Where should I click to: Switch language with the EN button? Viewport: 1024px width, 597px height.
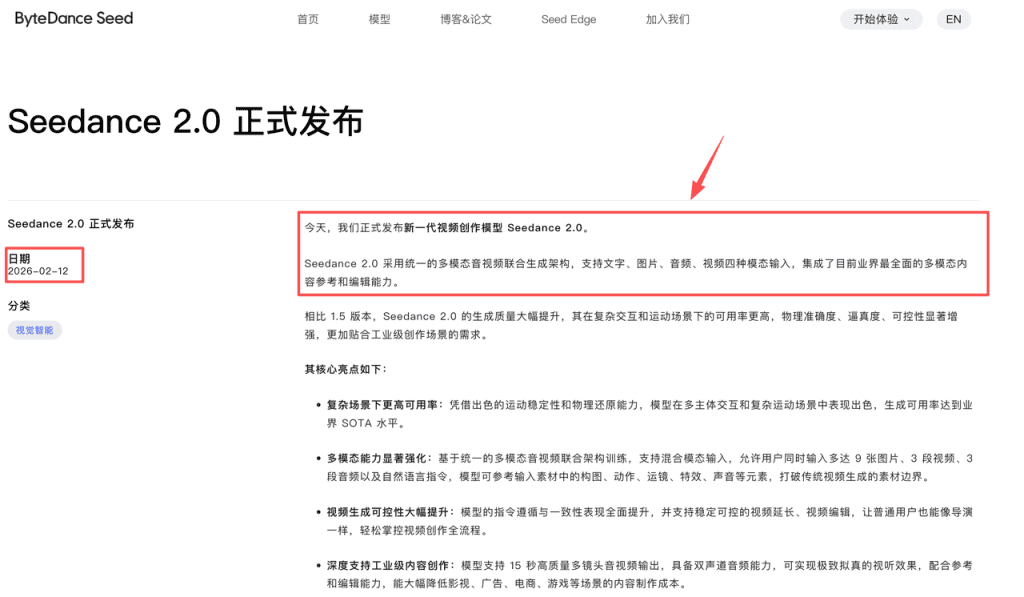tap(953, 20)
